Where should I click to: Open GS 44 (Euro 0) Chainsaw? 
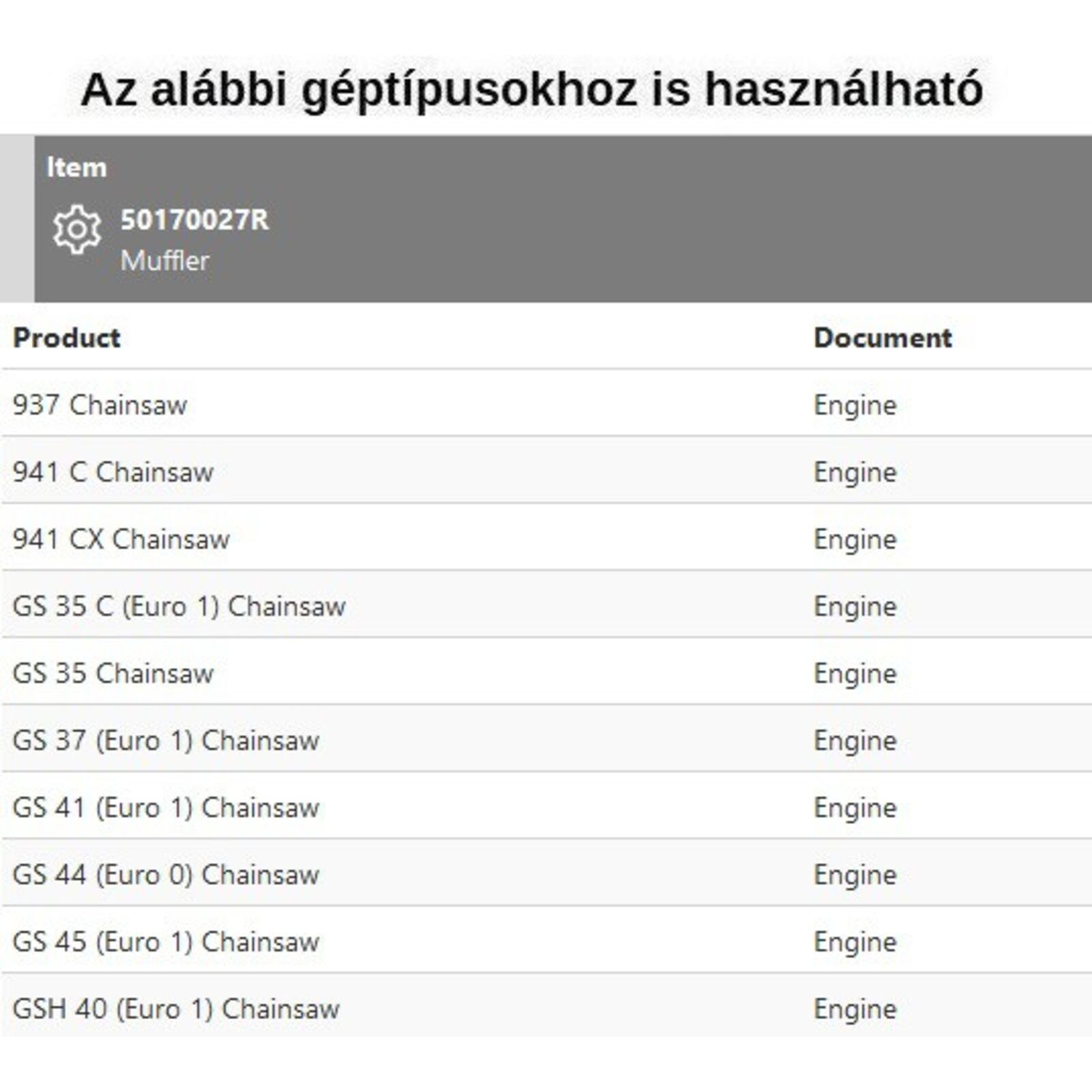(166, 874)
